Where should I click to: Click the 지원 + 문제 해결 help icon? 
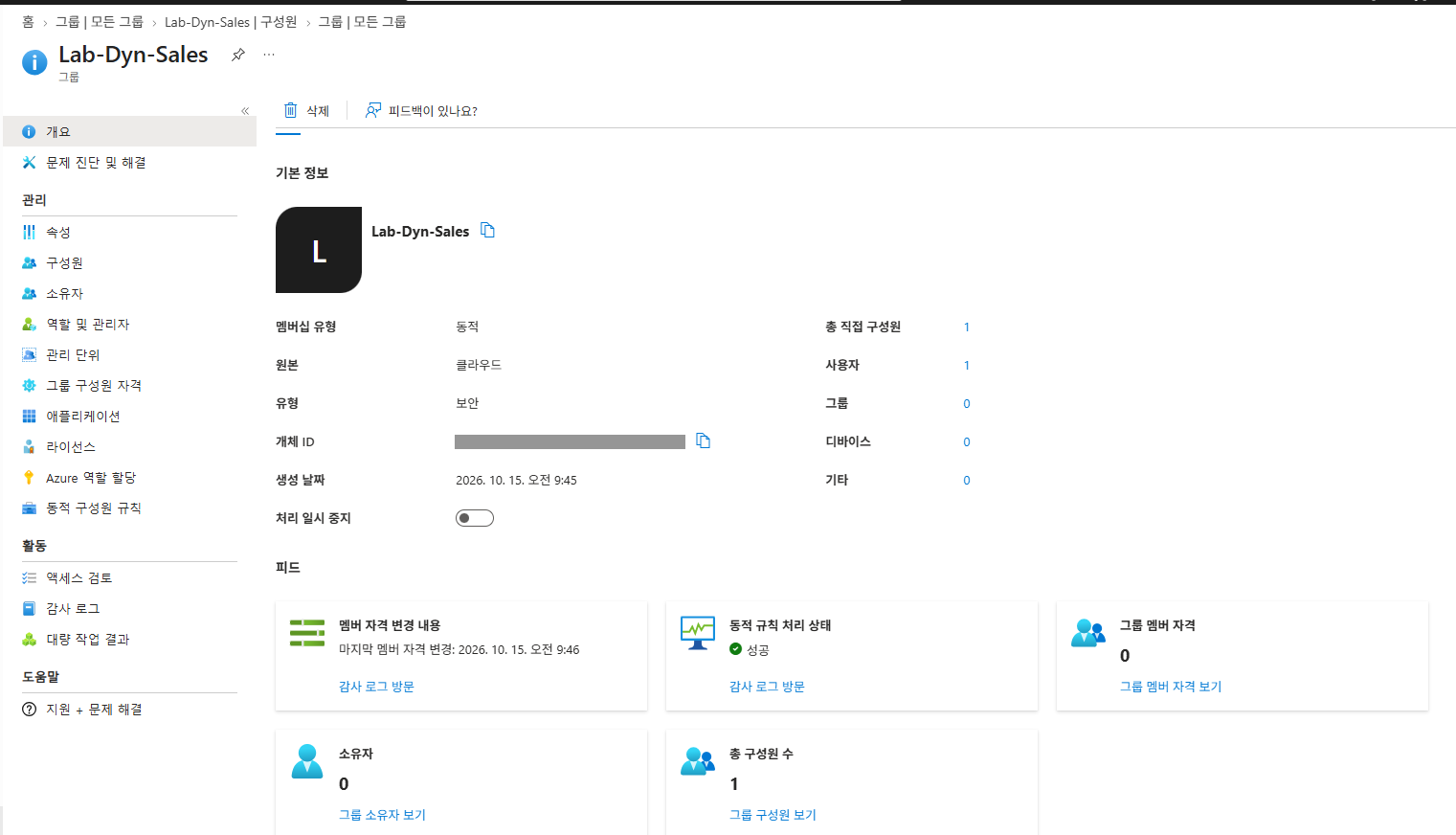coord(30,709)
